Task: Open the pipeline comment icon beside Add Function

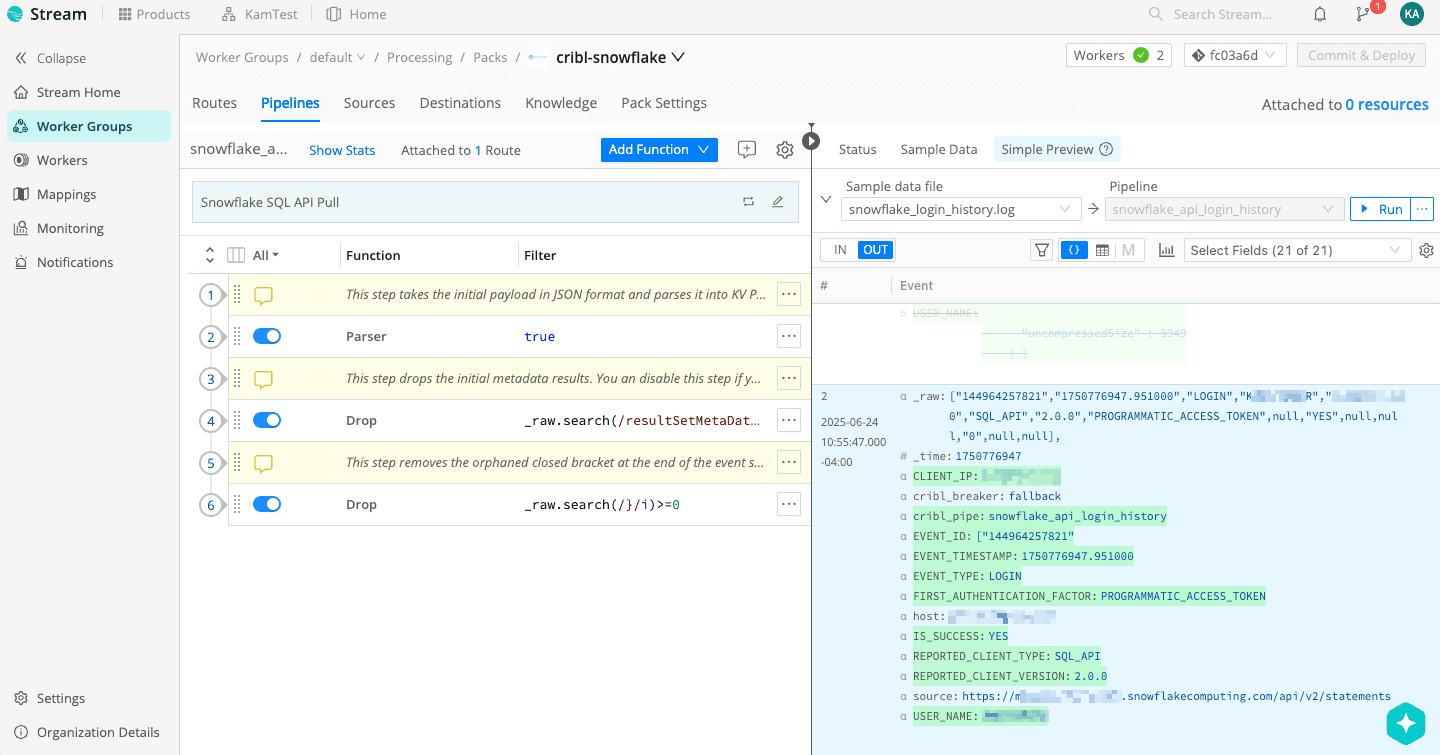Action: pos(746,150)
